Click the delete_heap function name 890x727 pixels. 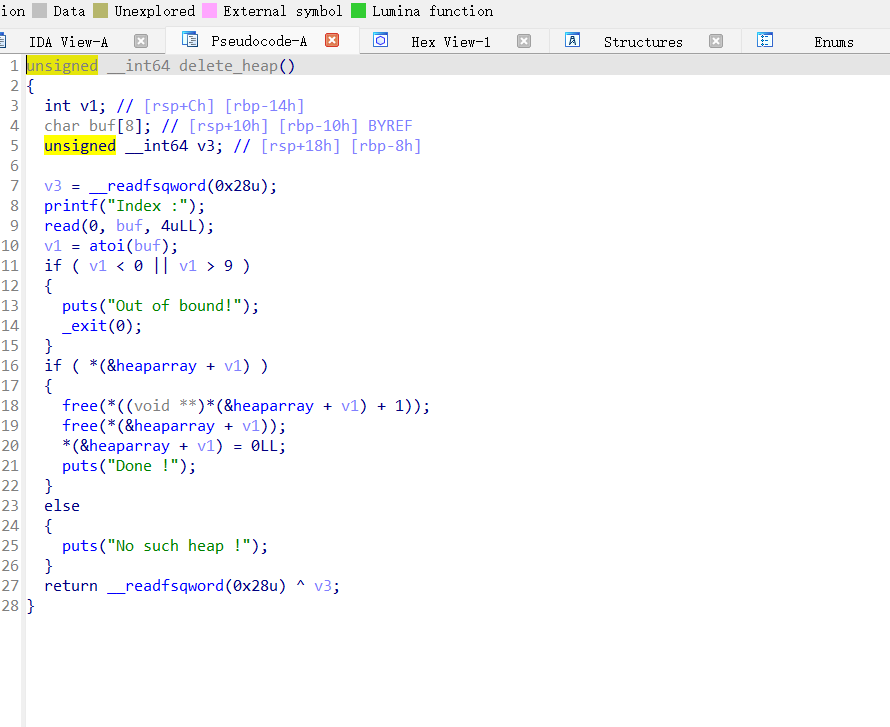229,66
